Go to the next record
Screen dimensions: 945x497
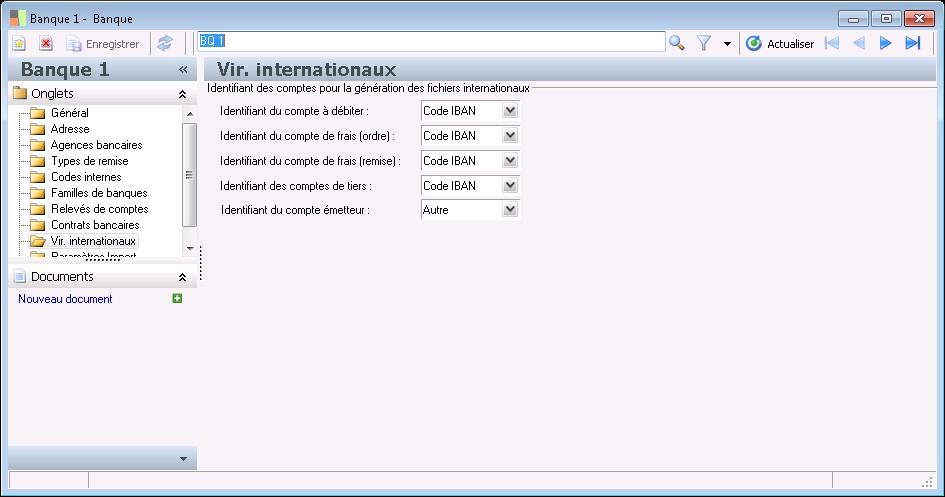pos(885,43)
